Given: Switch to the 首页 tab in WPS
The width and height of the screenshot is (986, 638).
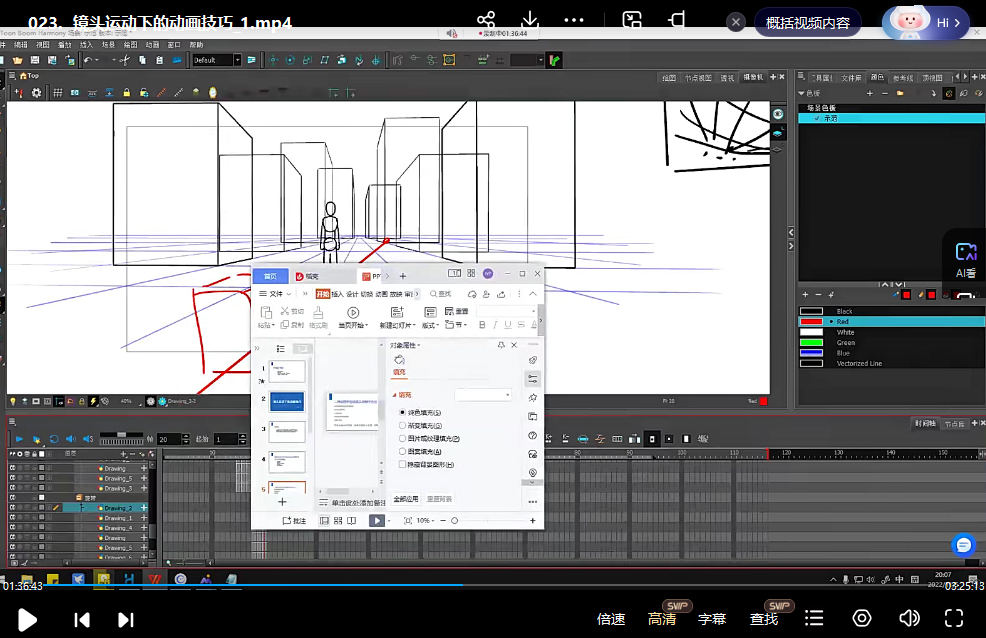Looking at the screenshot, I should pos(269,276).
